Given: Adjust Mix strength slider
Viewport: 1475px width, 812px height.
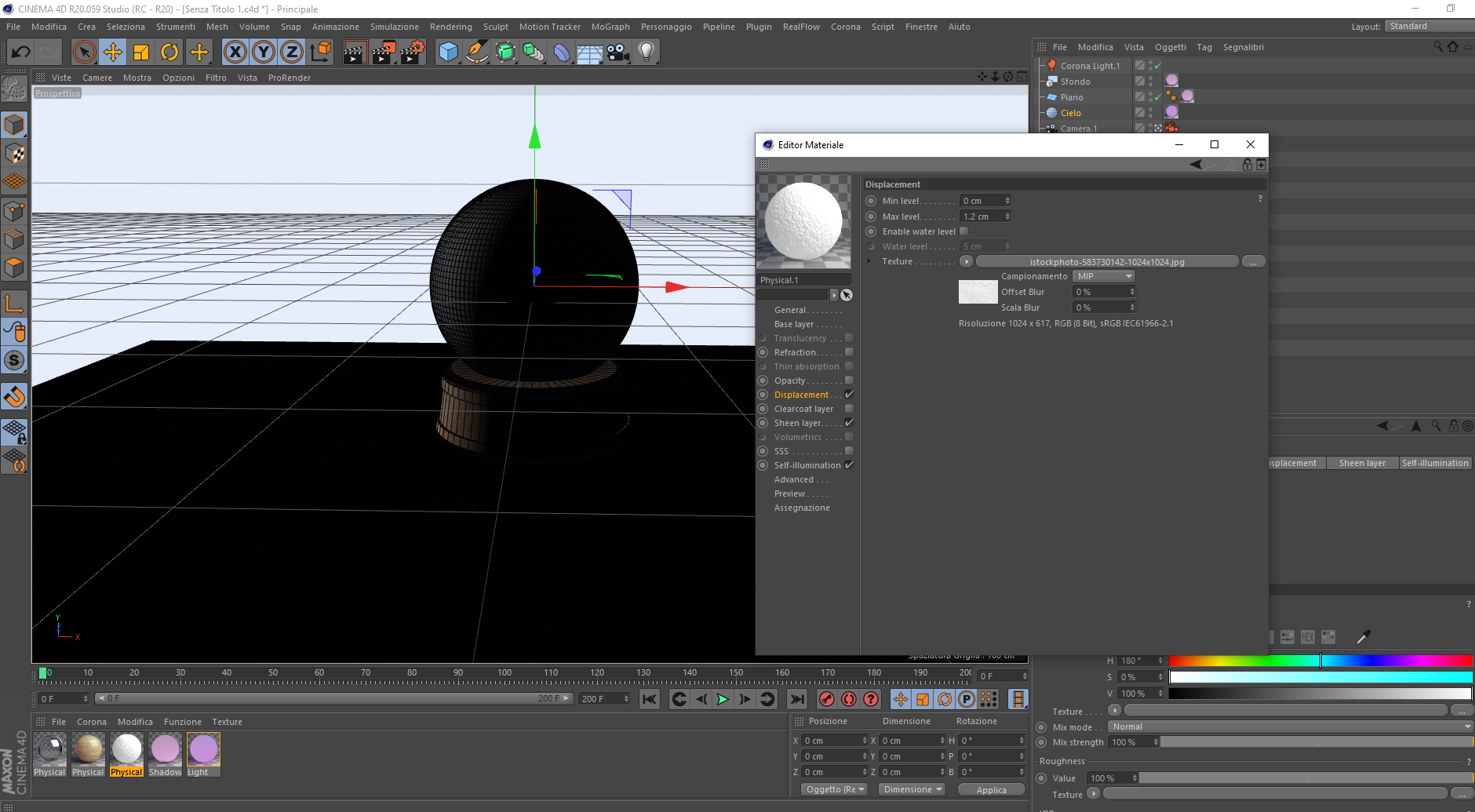Looking at the screenshot, I should pos(1317,742).
